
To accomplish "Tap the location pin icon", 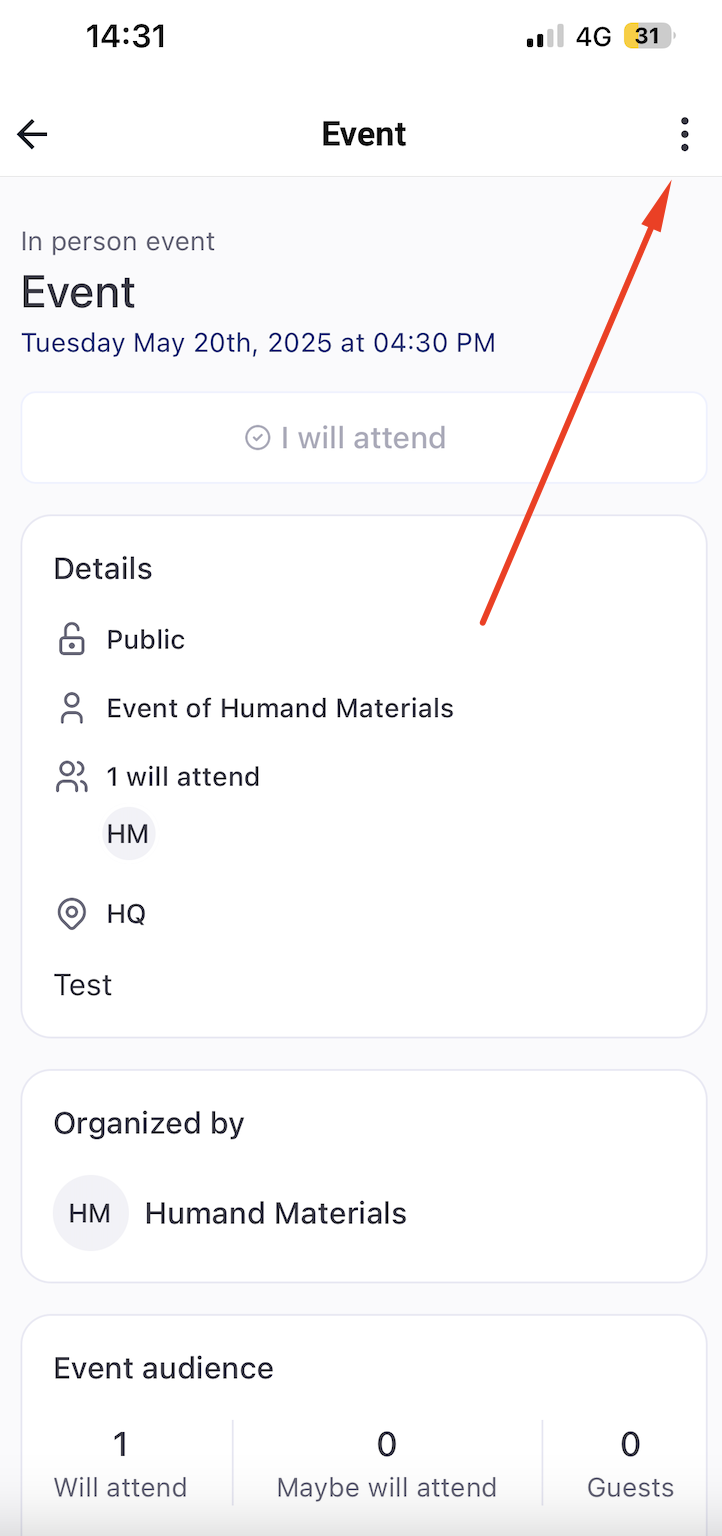I will coord(72,914).
